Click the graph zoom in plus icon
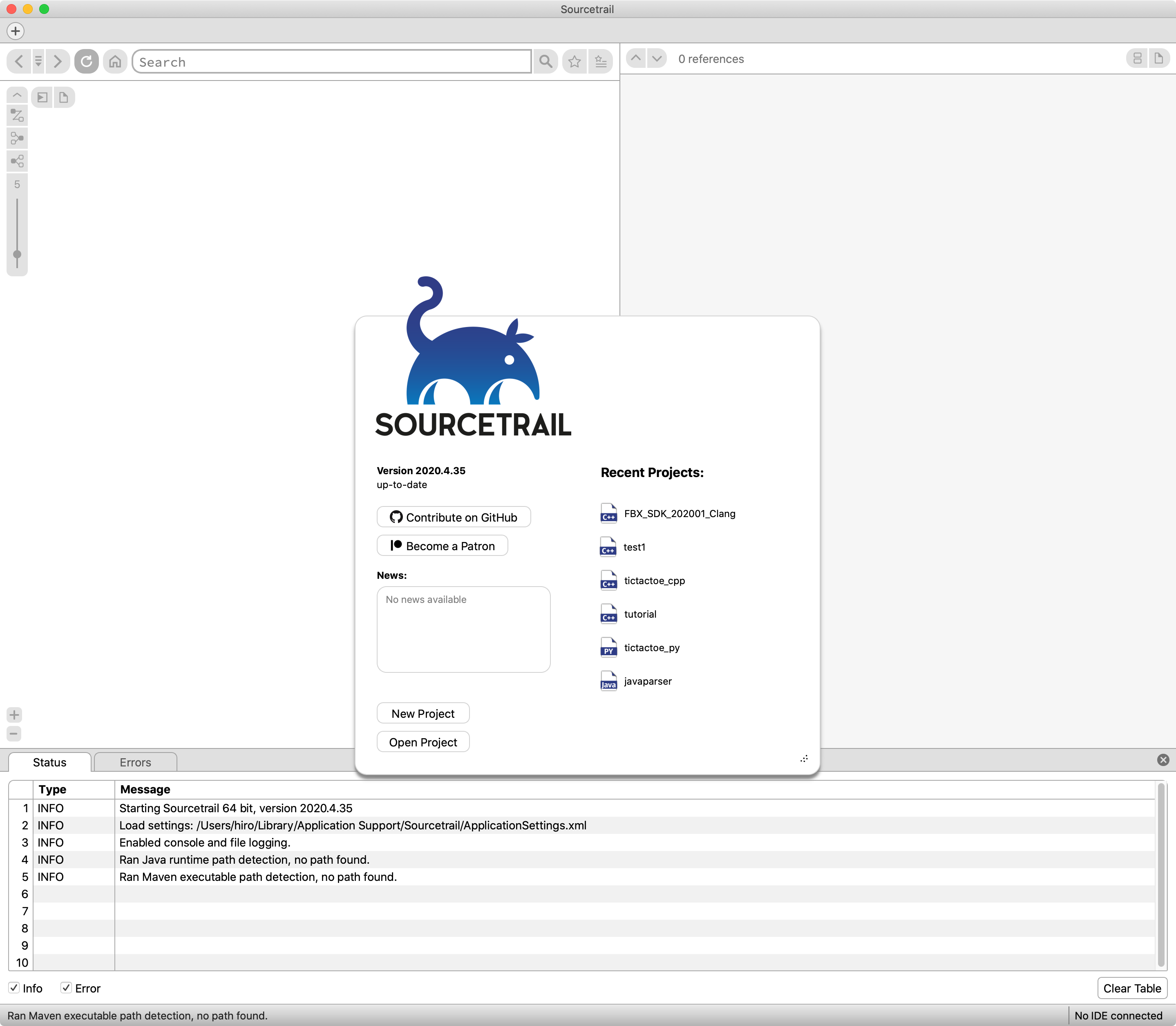The height and width of the screenshot is (1026, 1176). 14,715
